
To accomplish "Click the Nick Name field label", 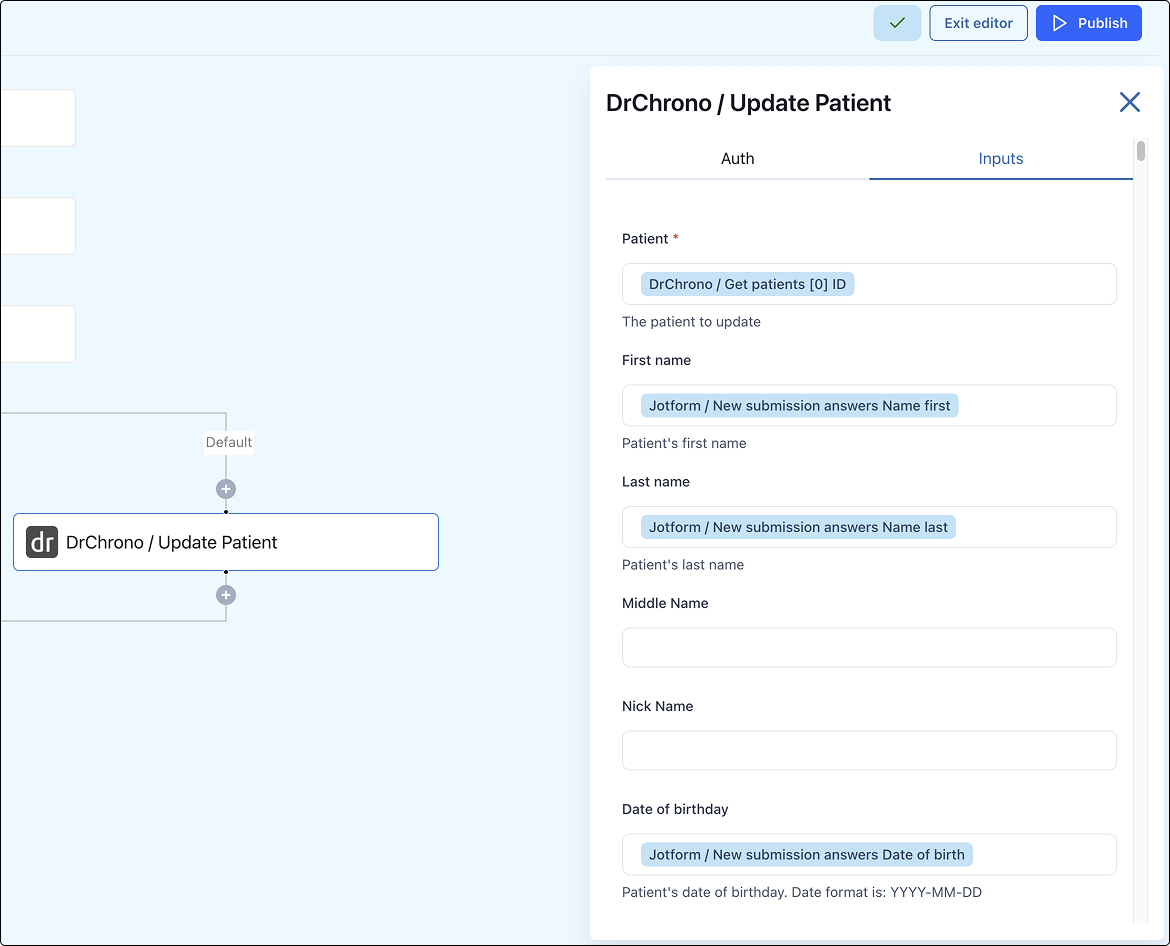I will [x=657, y=707].
